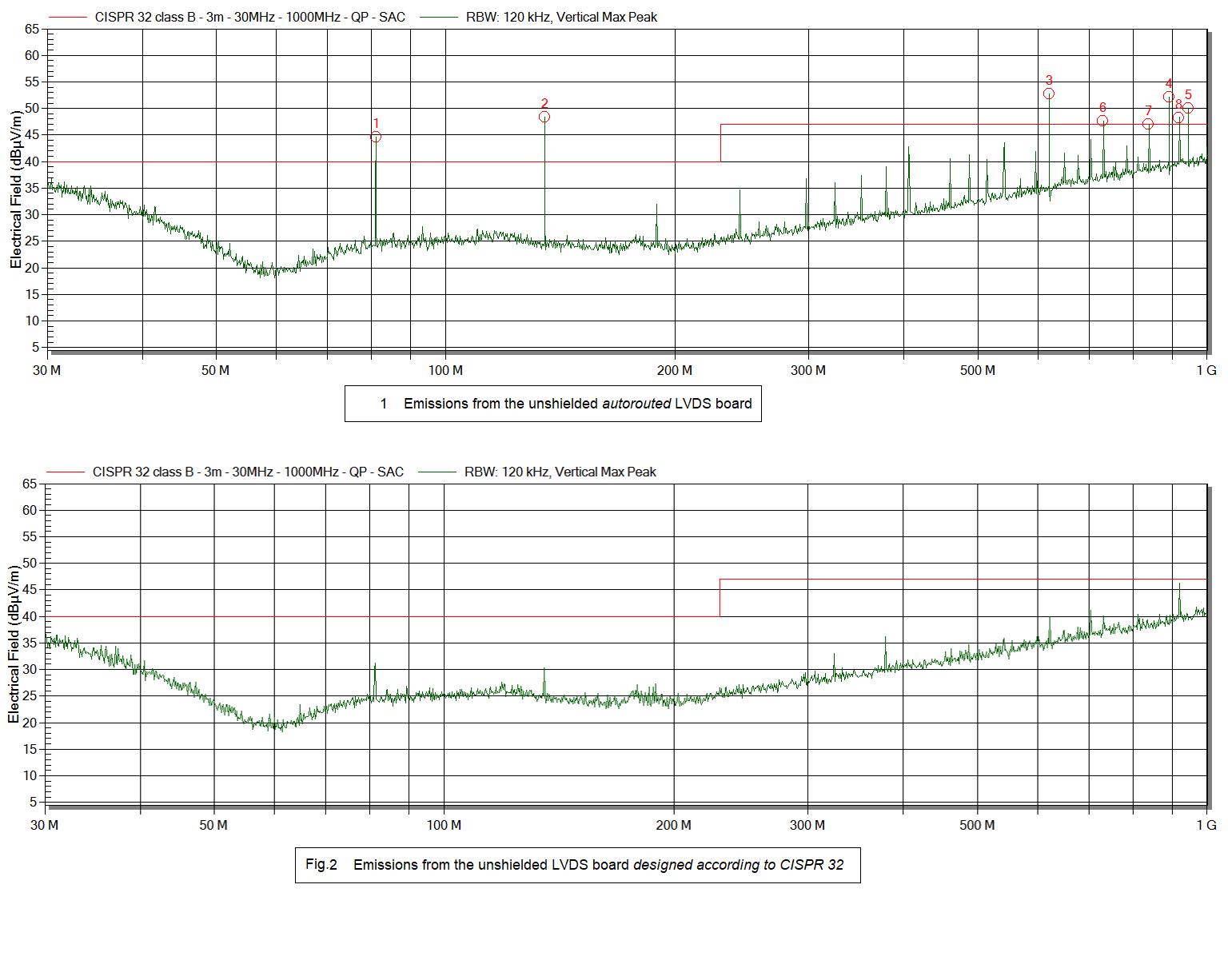Image resolution: width=1228 pixels, height=980 pixels.
Task: Select peak marker 2 circle in top chart
Action: click(544, 117)
